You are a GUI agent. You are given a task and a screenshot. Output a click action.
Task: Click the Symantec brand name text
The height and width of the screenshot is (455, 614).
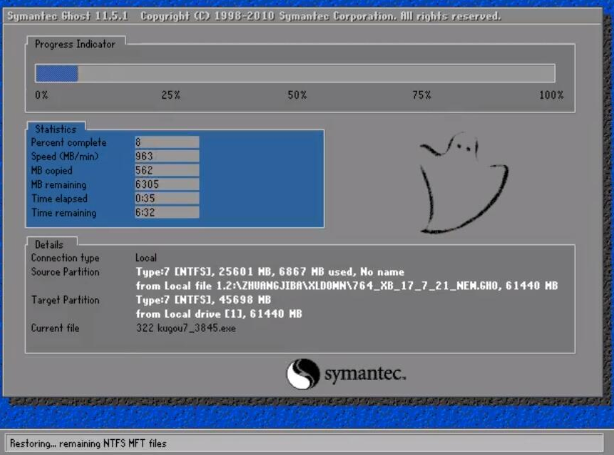coord(364,376)
